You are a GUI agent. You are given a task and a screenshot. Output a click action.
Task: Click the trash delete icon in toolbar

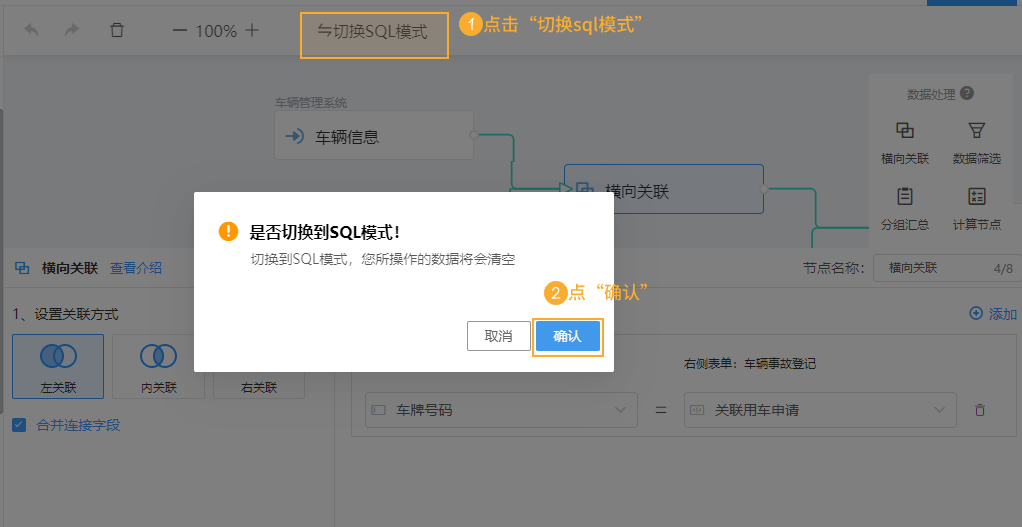[x=117, y=30]
